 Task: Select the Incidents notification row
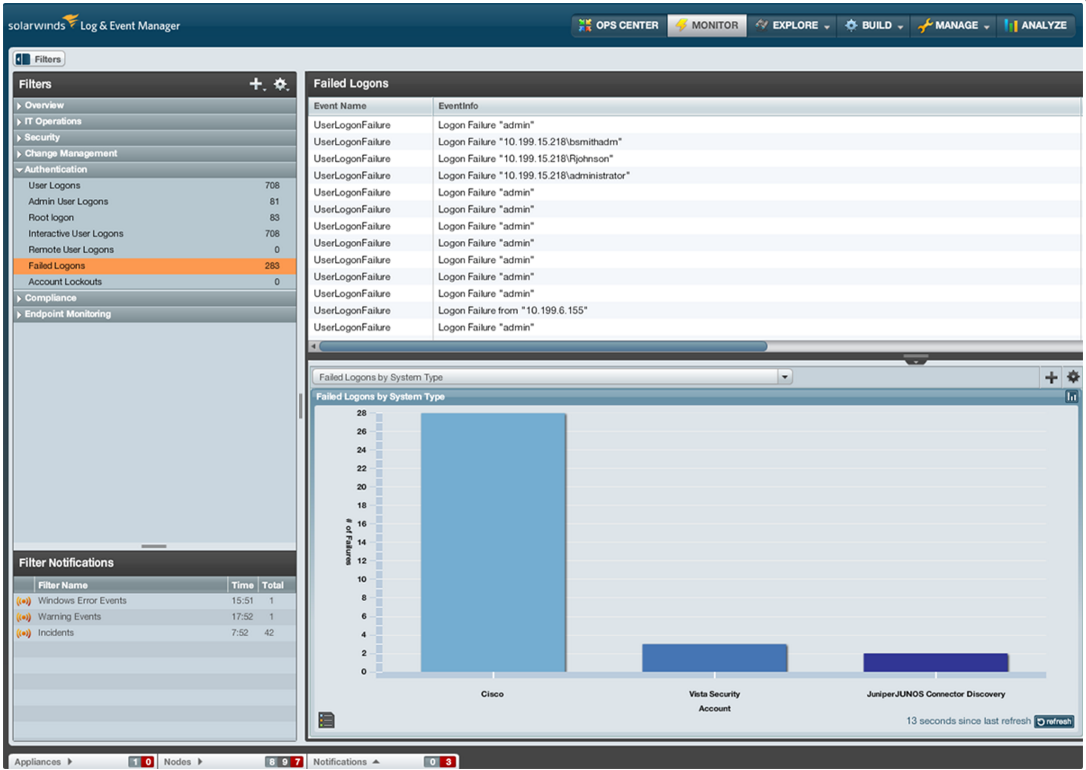154,633
